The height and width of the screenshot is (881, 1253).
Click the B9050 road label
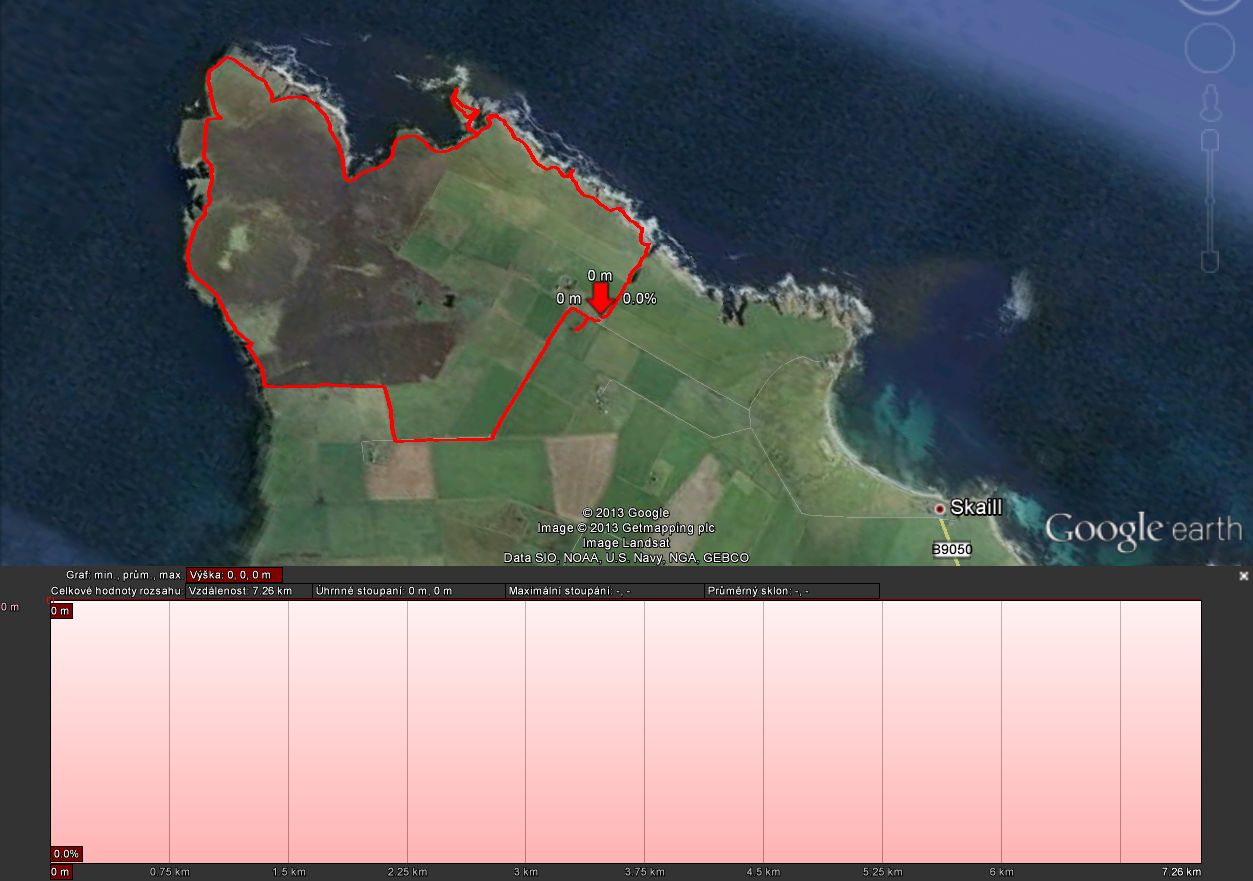(951, 550)
